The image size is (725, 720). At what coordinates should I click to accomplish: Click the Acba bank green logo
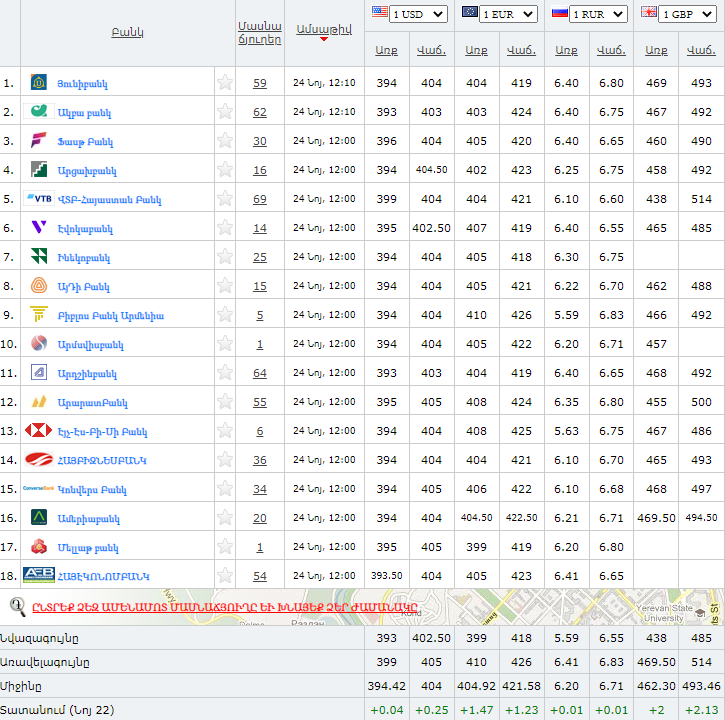(x=39, y=111)
